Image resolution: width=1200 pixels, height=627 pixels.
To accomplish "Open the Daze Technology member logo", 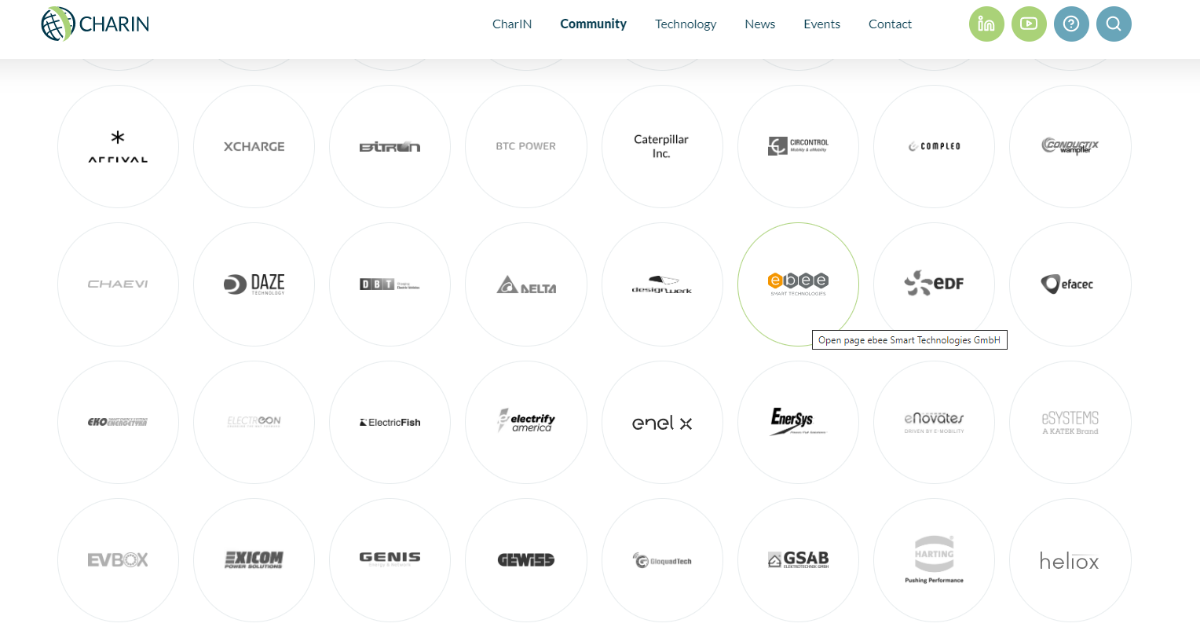I will click(254, 284).
